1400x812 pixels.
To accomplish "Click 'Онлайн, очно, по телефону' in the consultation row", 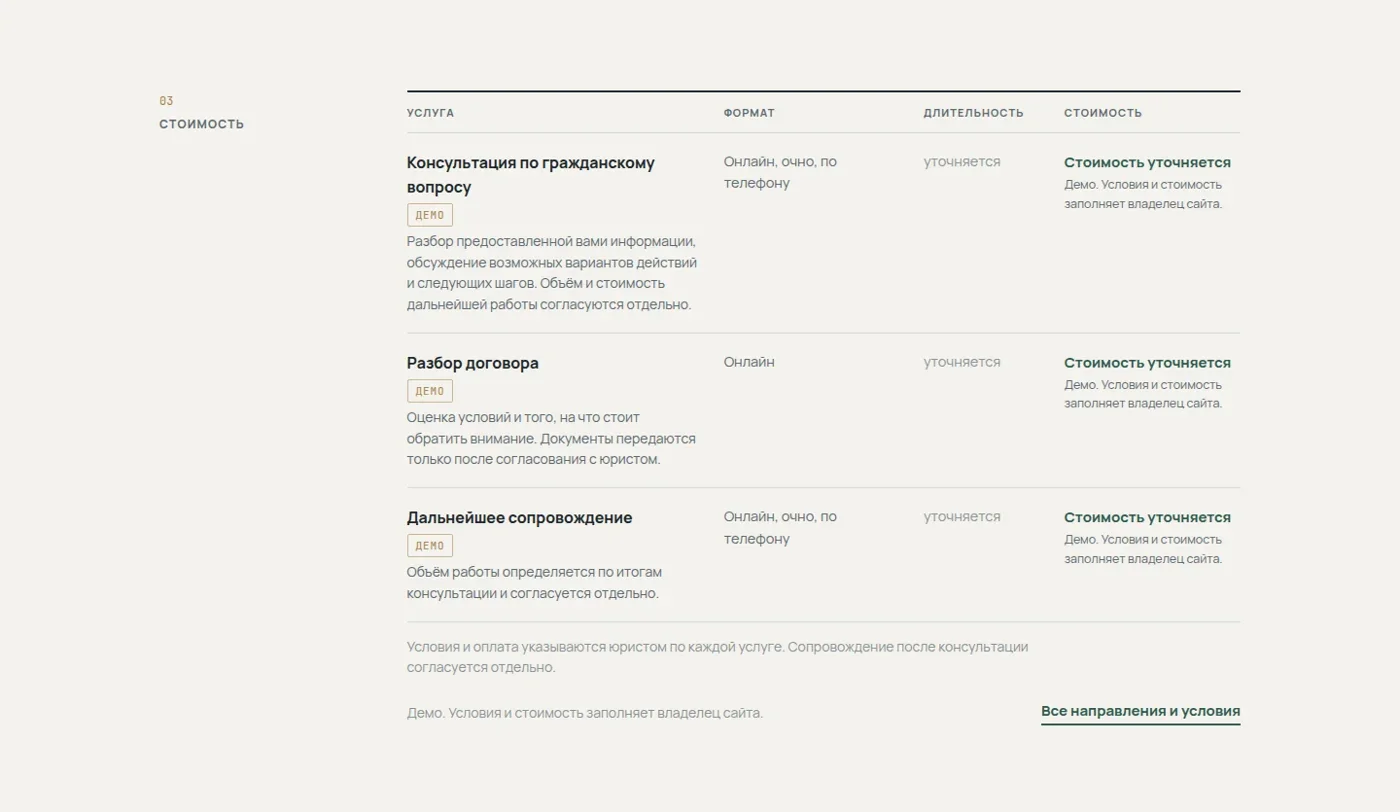I will coord(780,172).
